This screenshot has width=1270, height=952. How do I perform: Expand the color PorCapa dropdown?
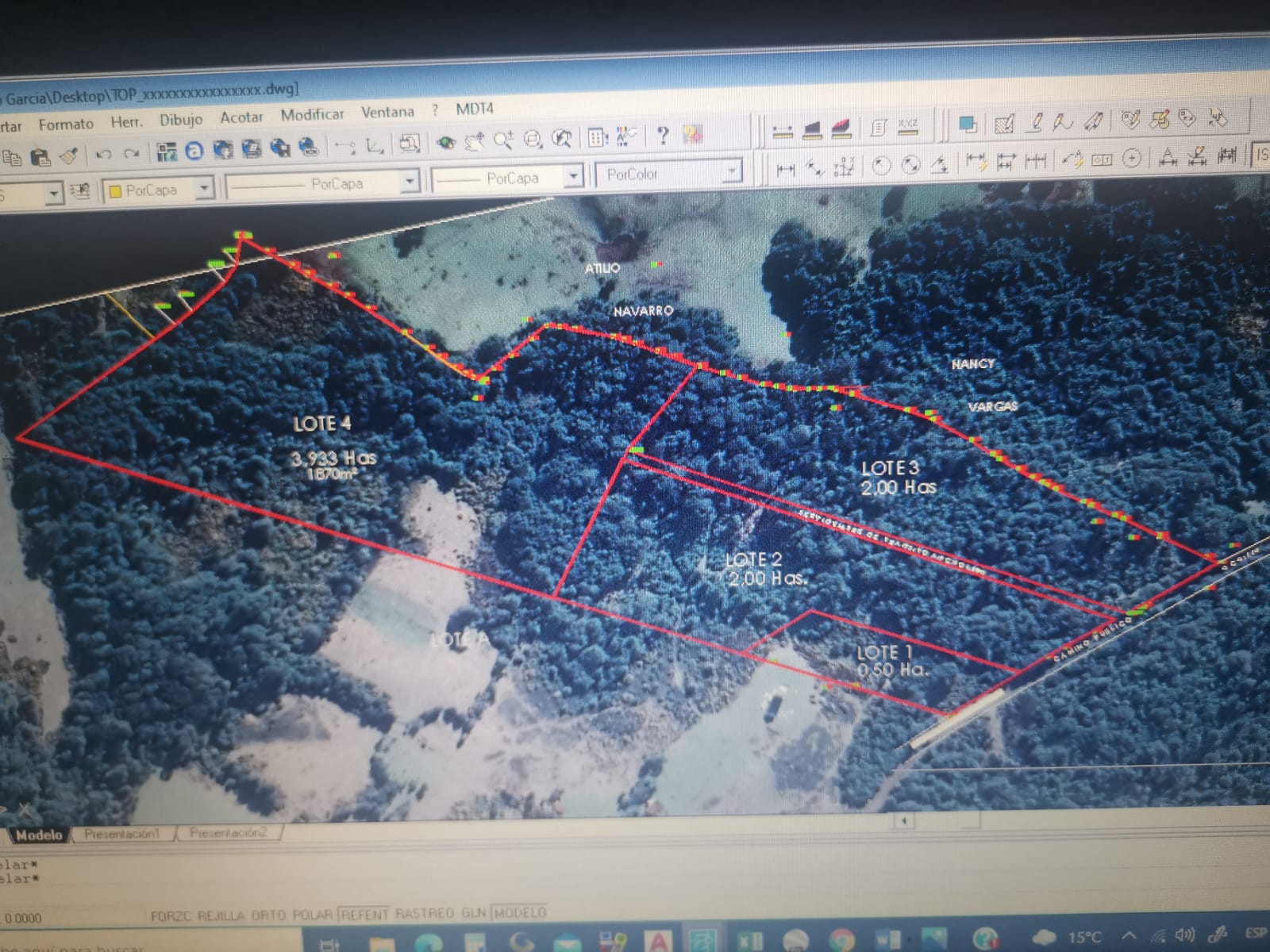pos(205,187)
